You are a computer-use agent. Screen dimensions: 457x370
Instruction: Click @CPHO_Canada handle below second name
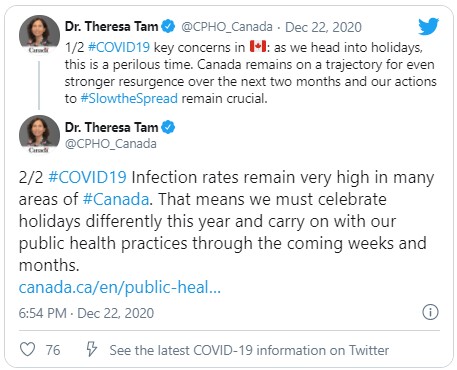111,144
